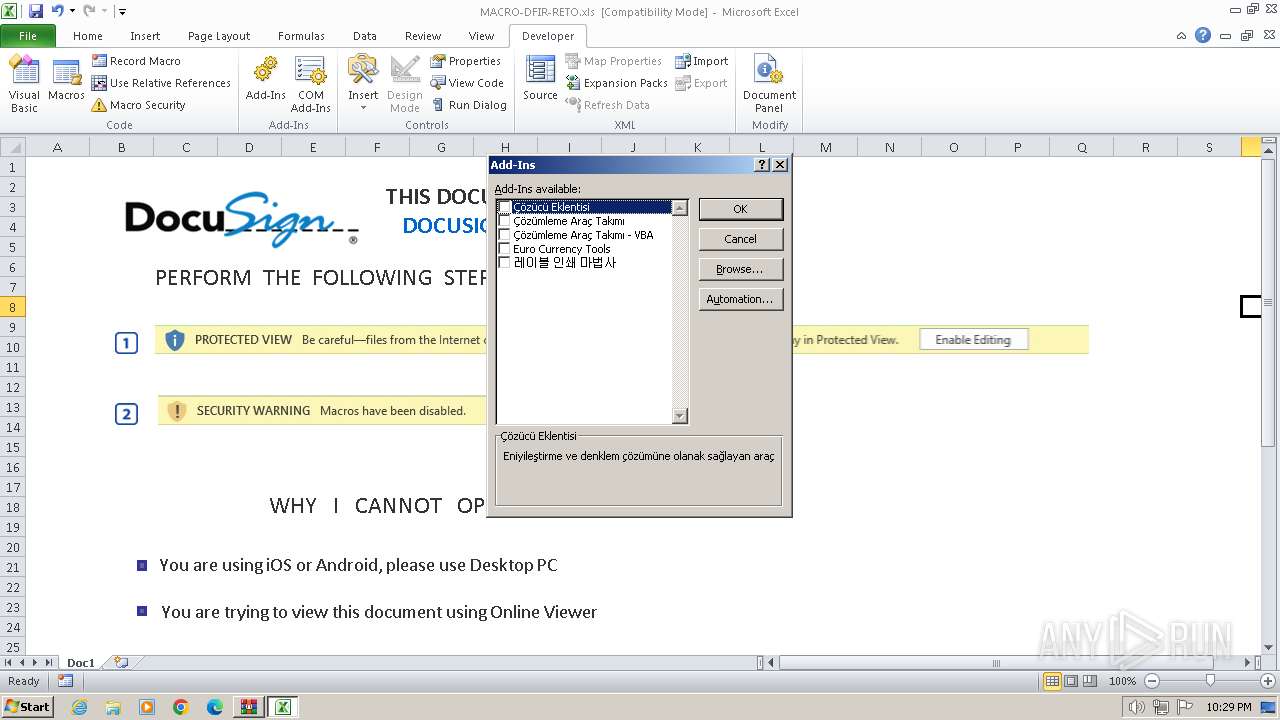Check Euro Currency Tools add-in
This screenshot has width=1280, height=720.
(x=505, y=249)
